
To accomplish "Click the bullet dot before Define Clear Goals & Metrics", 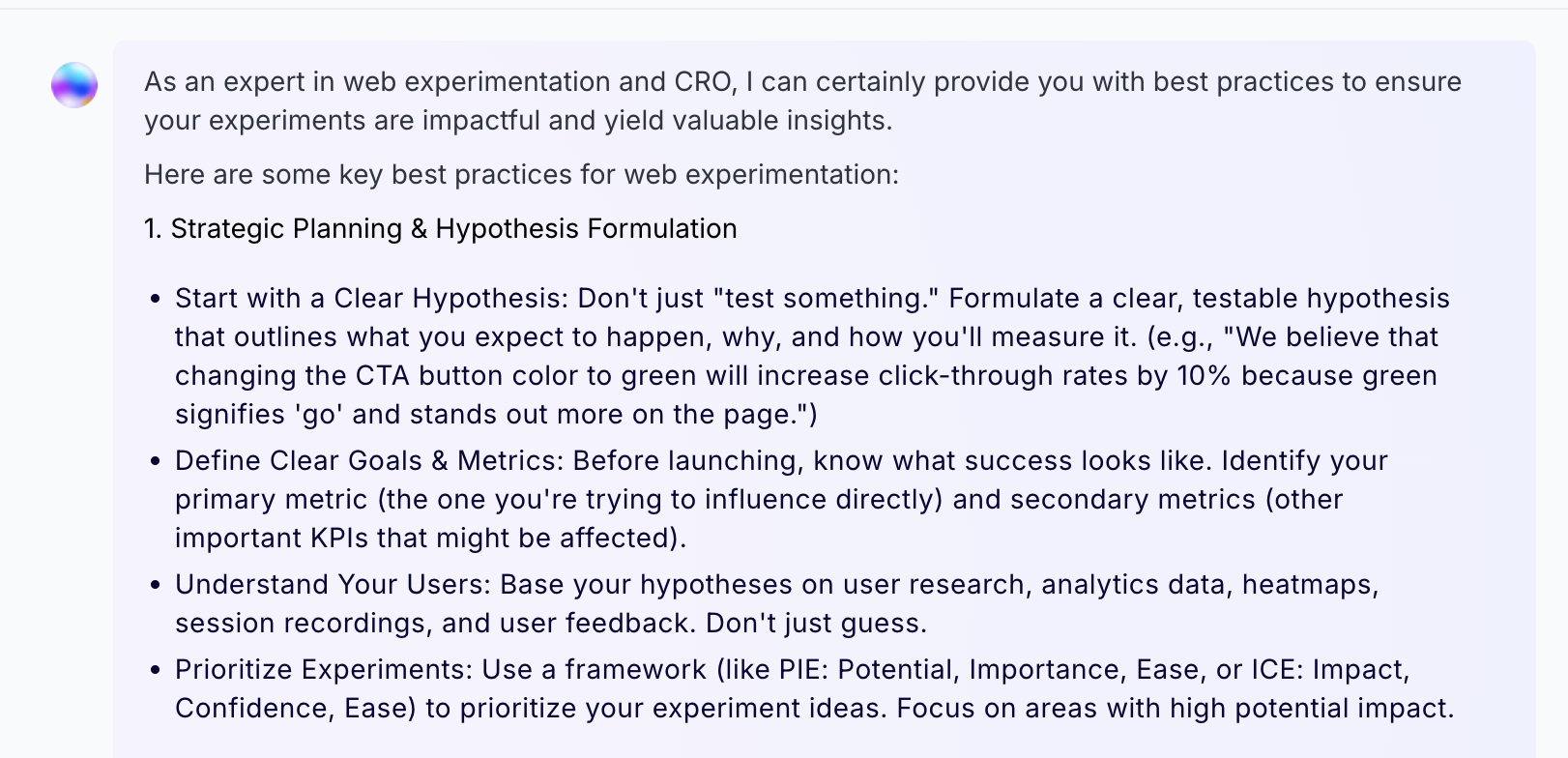I will tap(155, 461).
